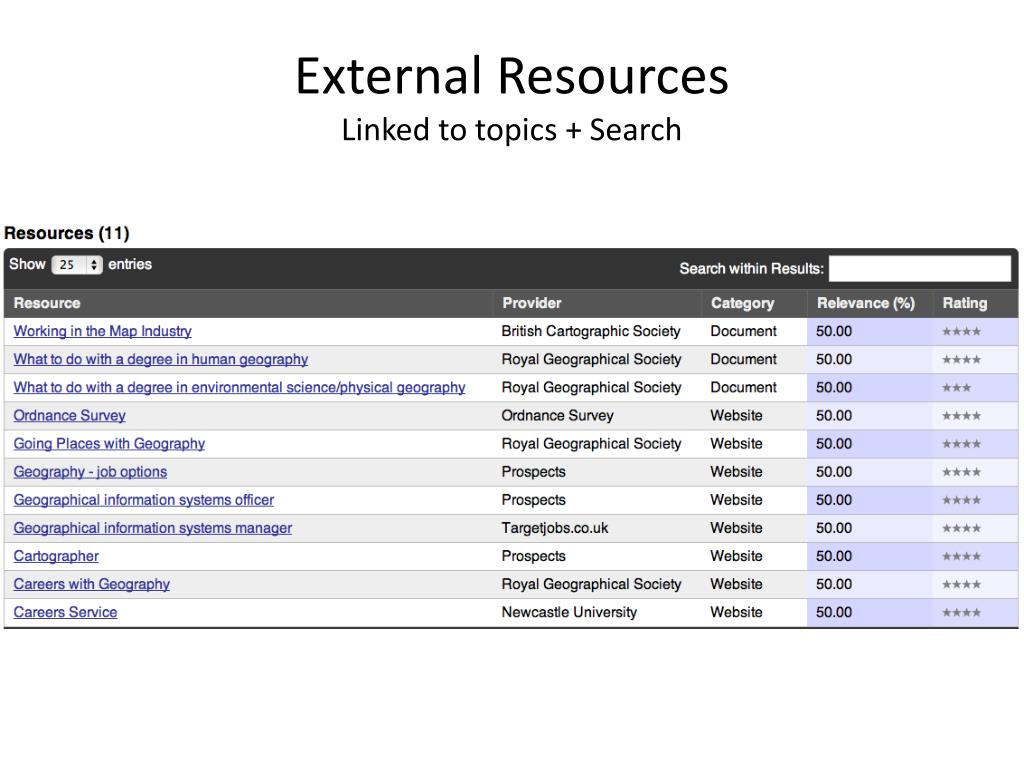Select Website category in the Ordnance Survey row
1024x768 pixels.
736,415
